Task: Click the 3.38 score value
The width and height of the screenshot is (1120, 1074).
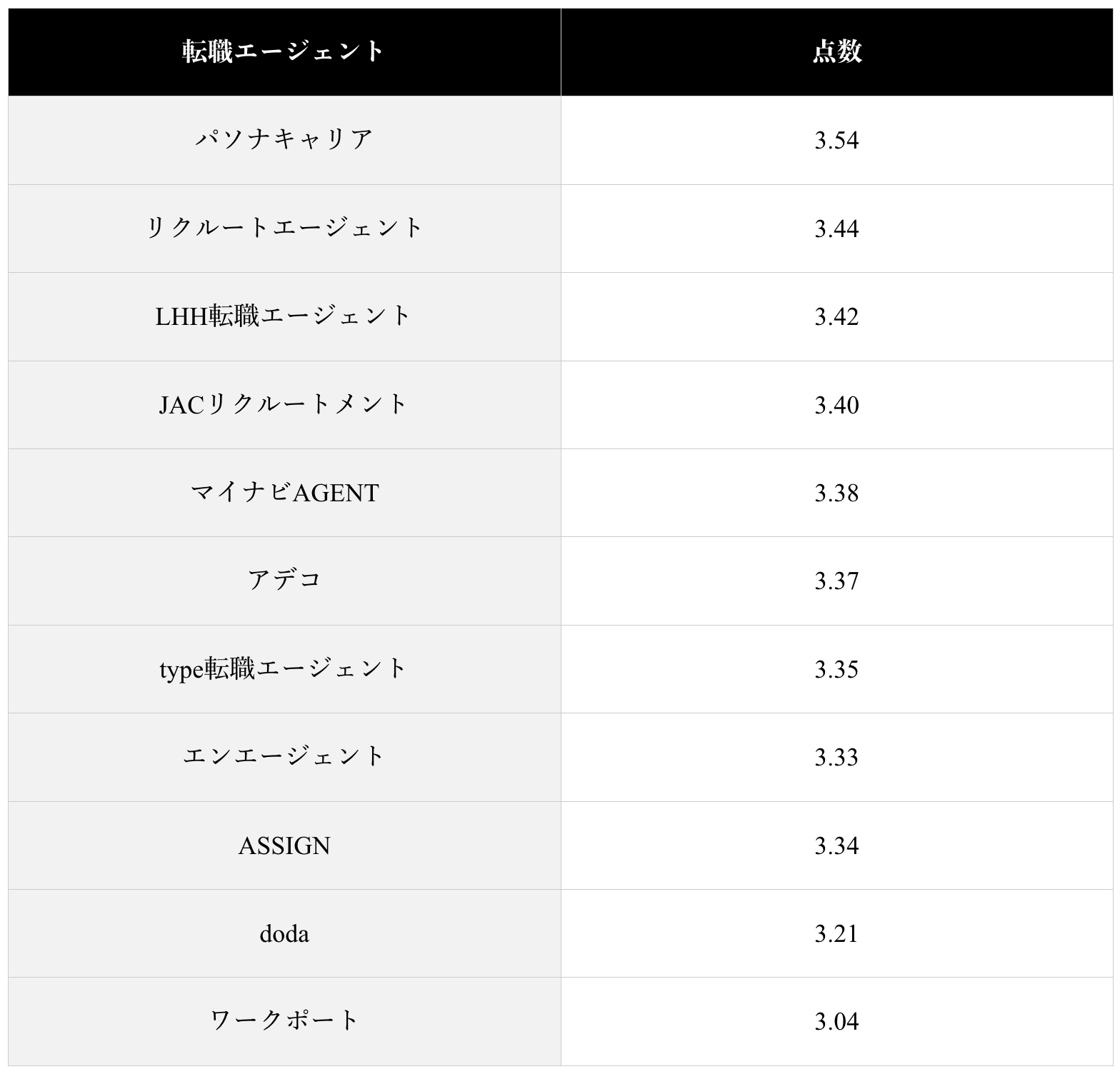Action: tap(836, 492)
